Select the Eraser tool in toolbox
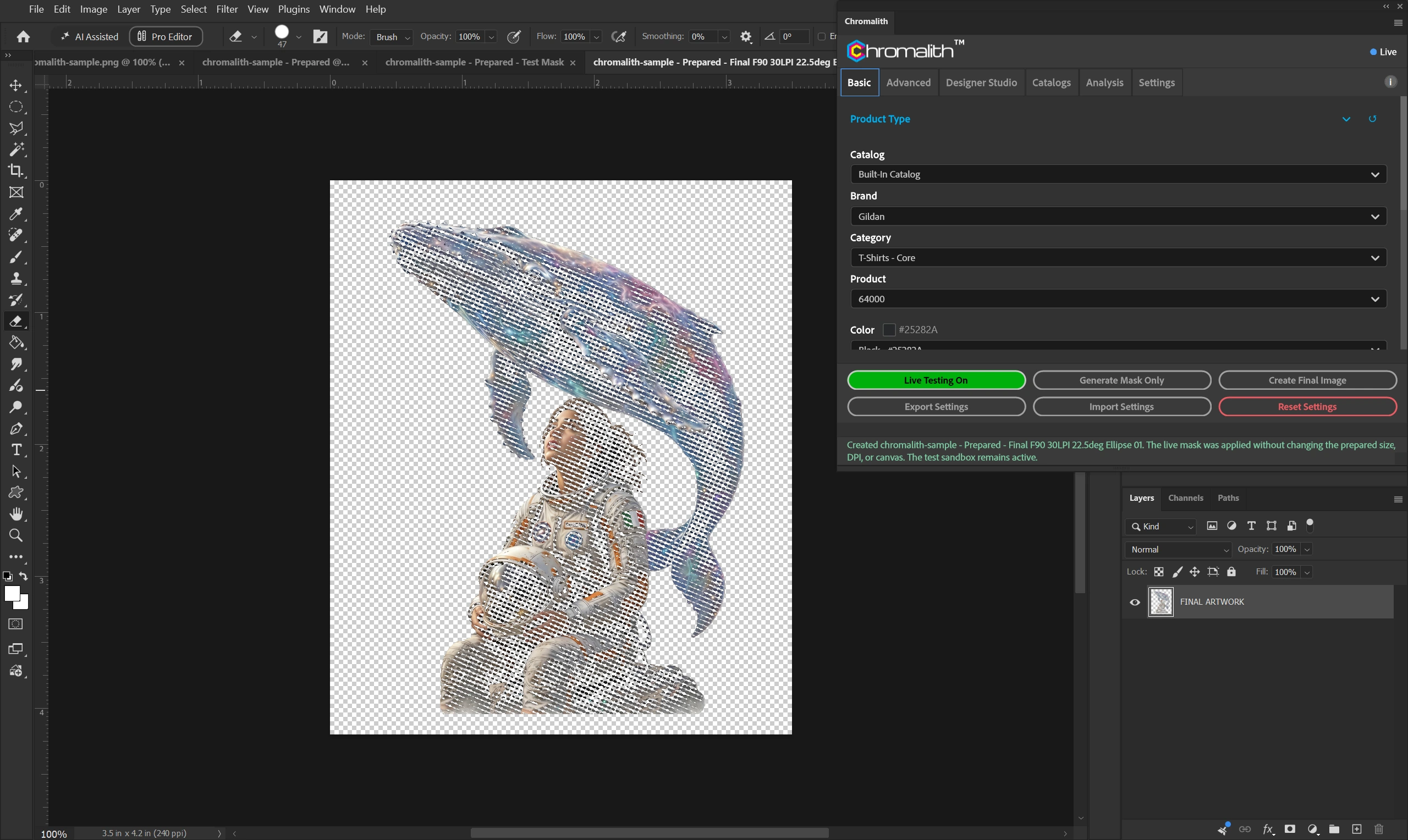 point(16,322)
